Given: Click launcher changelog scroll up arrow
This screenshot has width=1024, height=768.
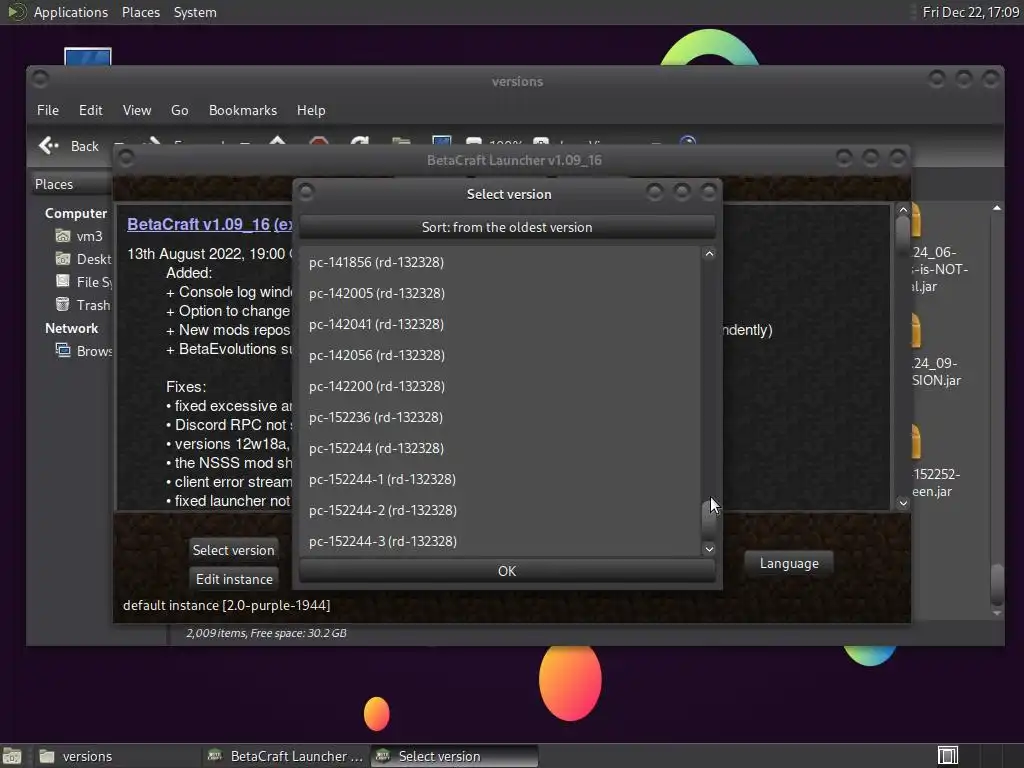Looking at the screenshot, I should [903, 210].
